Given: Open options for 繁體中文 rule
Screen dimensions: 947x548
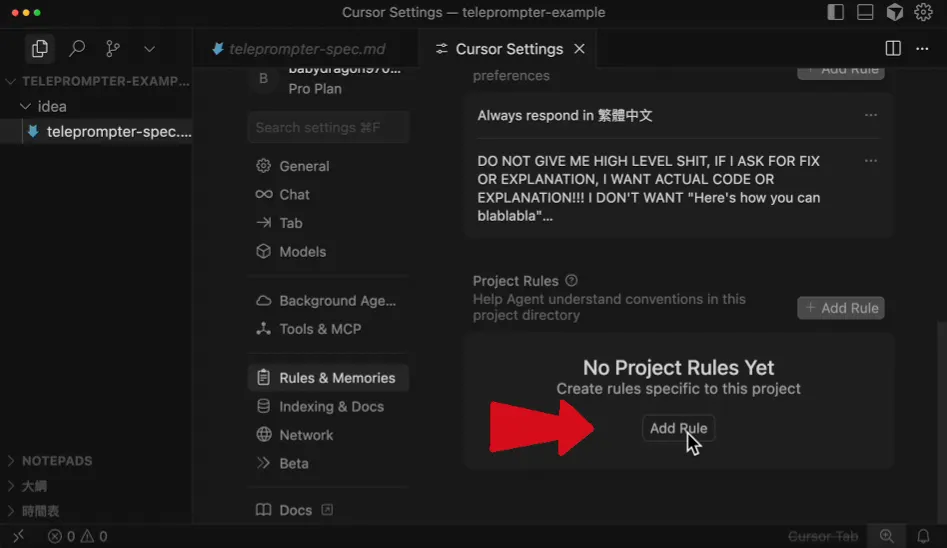Looking at the screenshot, I should [870, 115].
